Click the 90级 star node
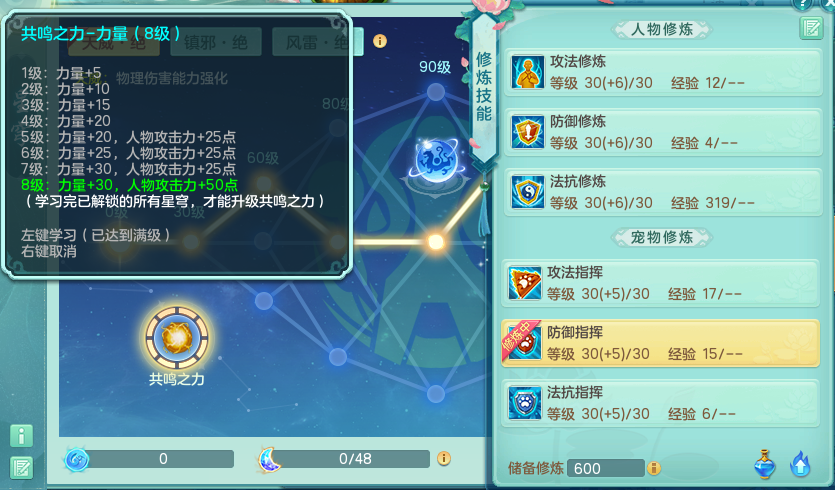This screenshot has height=490, width=835. coord(436,92)
